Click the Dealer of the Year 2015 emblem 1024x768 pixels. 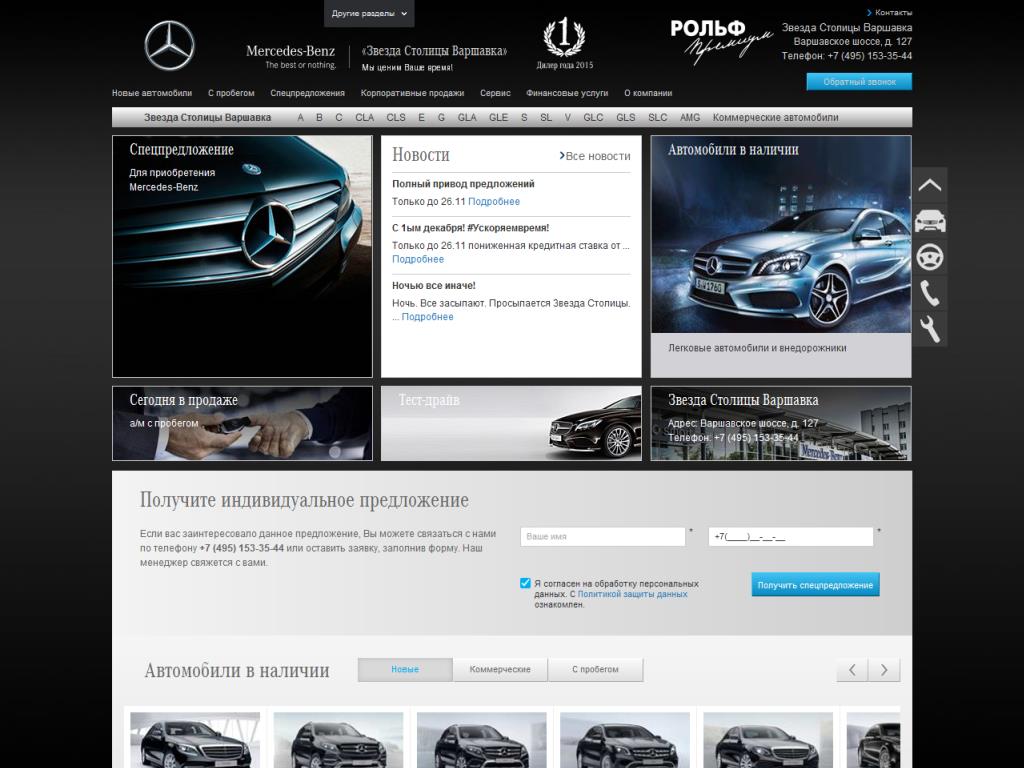point(565,44)
